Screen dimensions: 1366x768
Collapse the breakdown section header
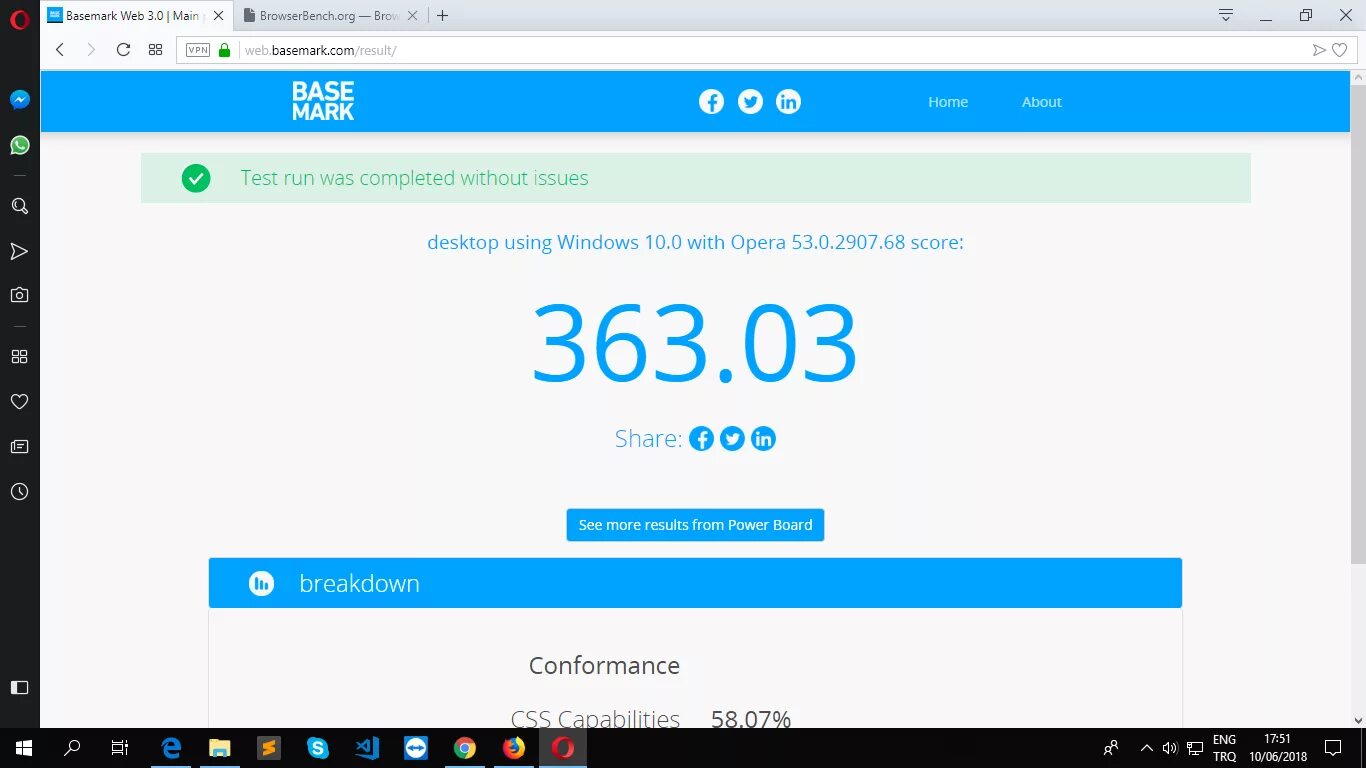coord(695,583)
